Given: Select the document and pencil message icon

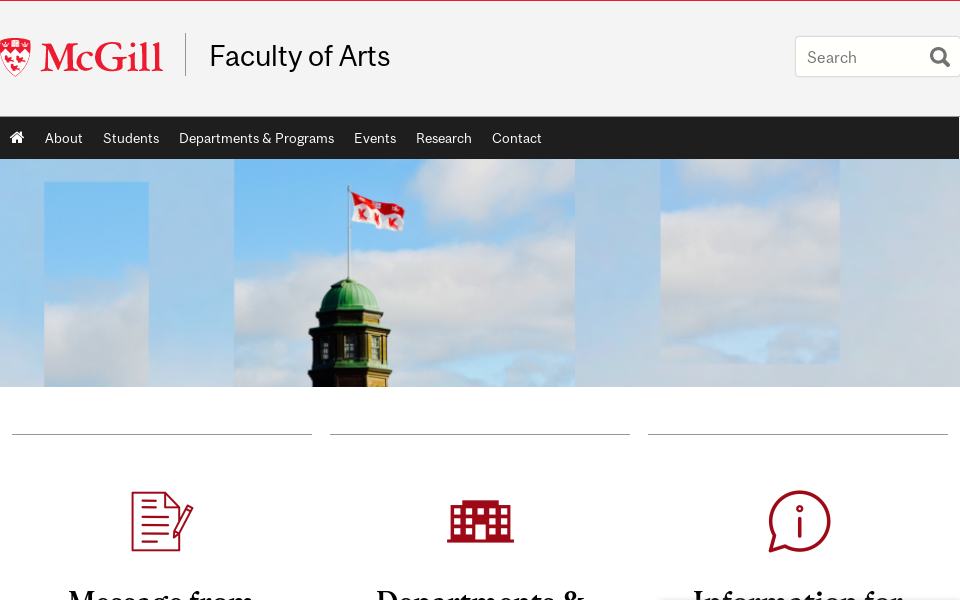Looking at the screenshot, I should pos(161,521).
